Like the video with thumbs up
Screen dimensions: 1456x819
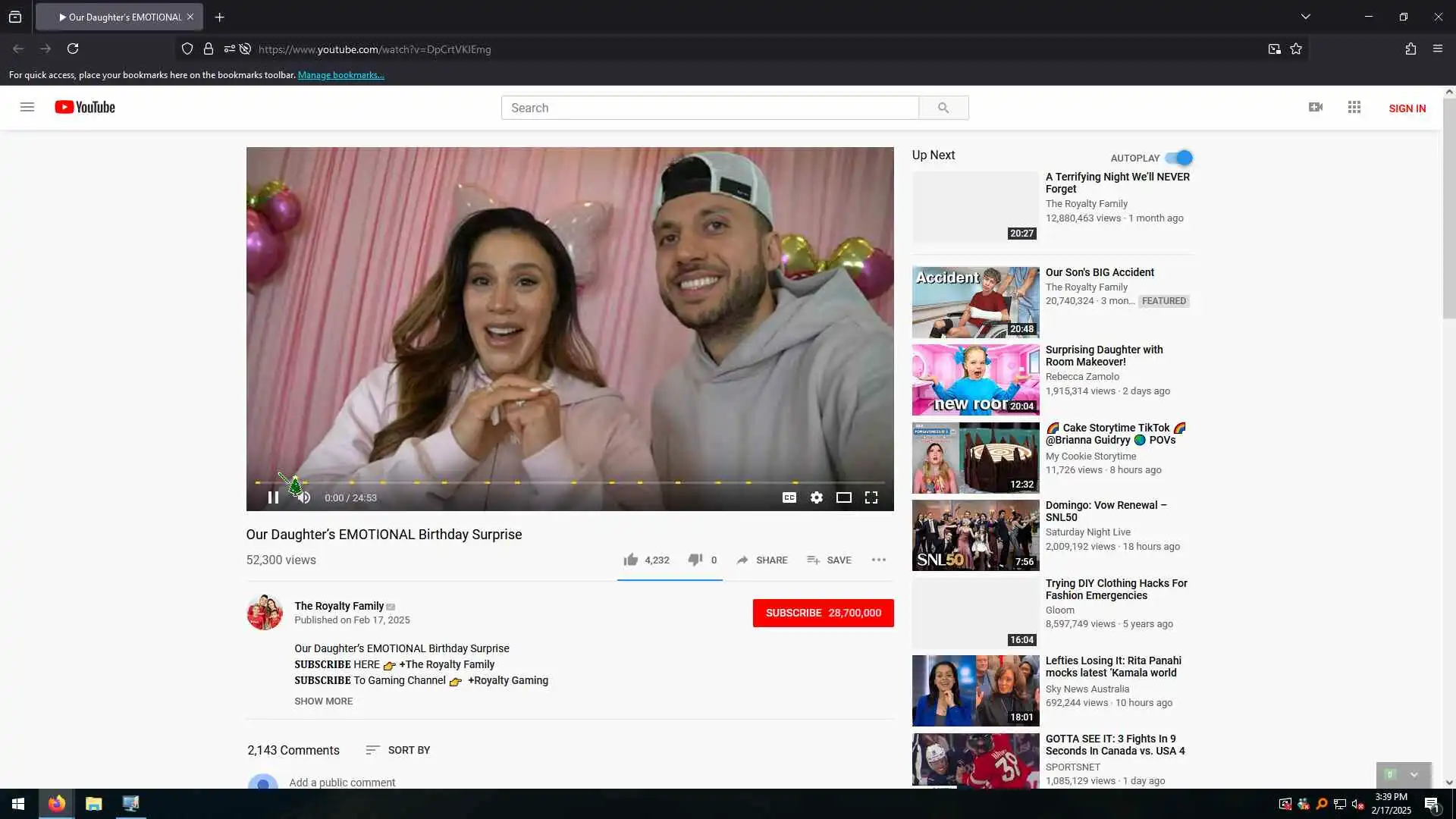coord(631,560)
